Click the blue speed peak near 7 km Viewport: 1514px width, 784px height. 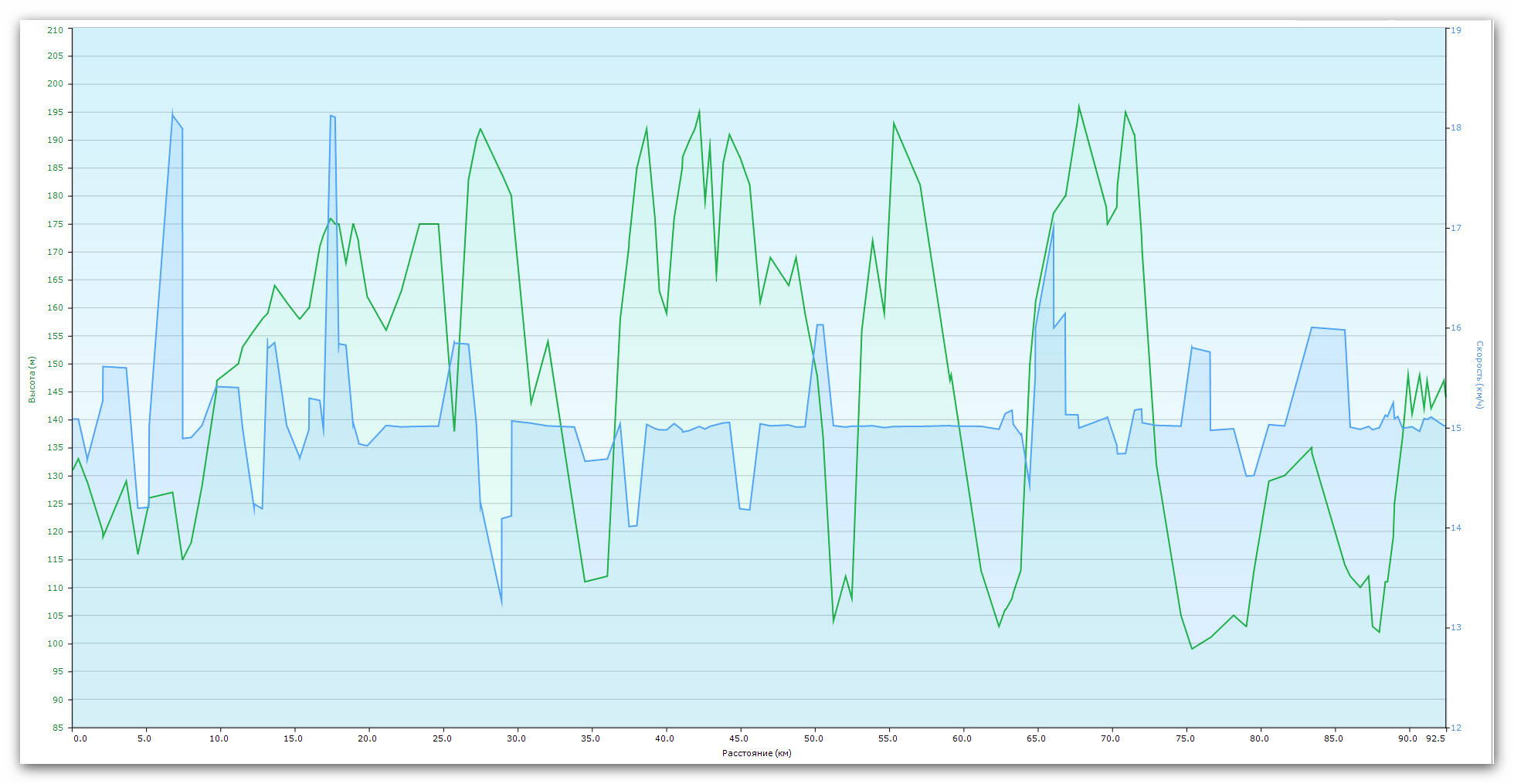172,114
